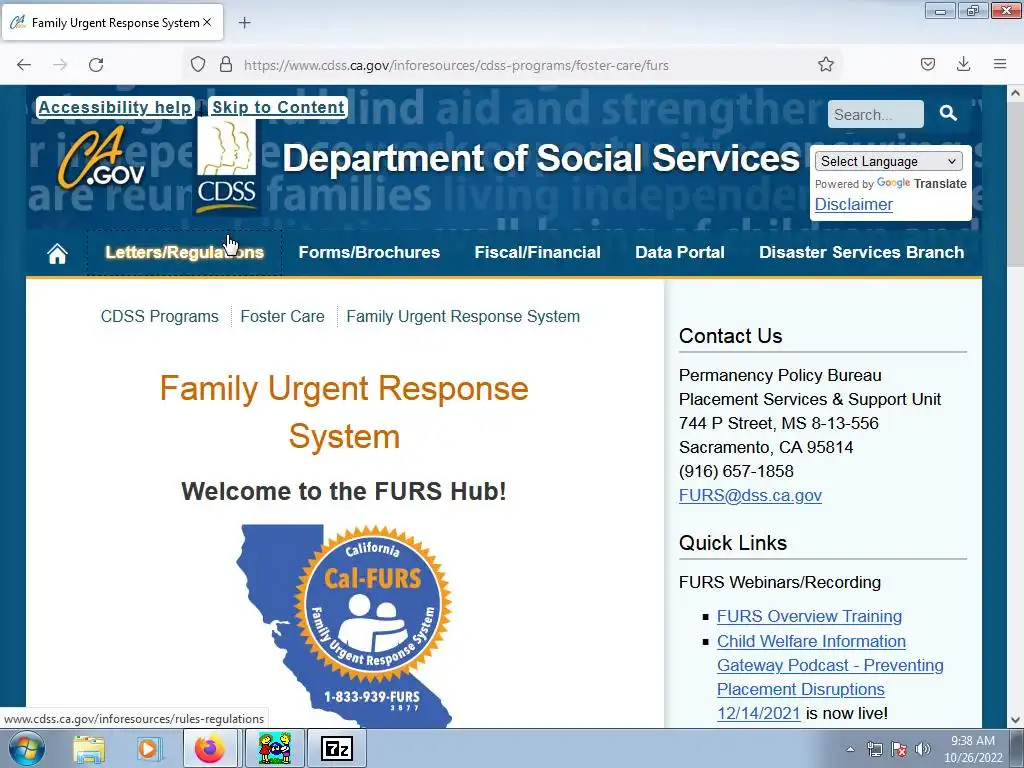The image size is (1024, 768).
Task: Open the 7-Zip taskbar icon
Action: (336, 748)
